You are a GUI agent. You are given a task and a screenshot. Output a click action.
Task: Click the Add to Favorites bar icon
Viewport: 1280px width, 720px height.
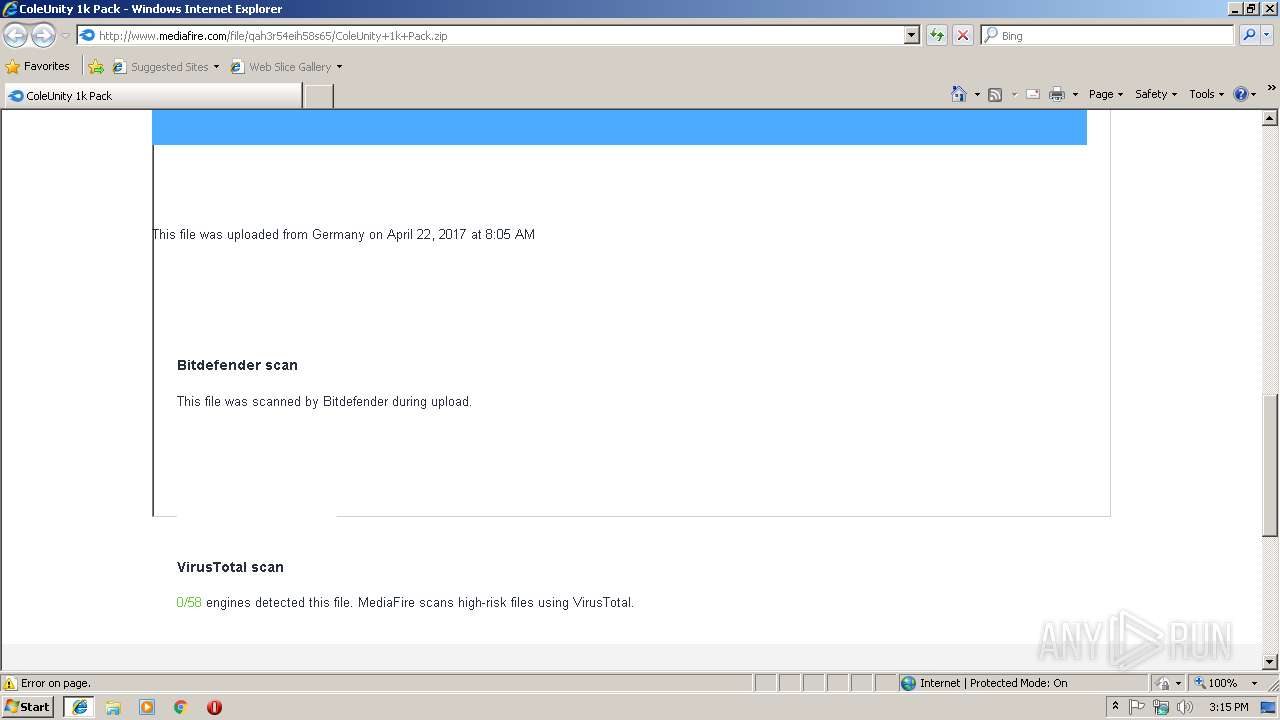96,67
